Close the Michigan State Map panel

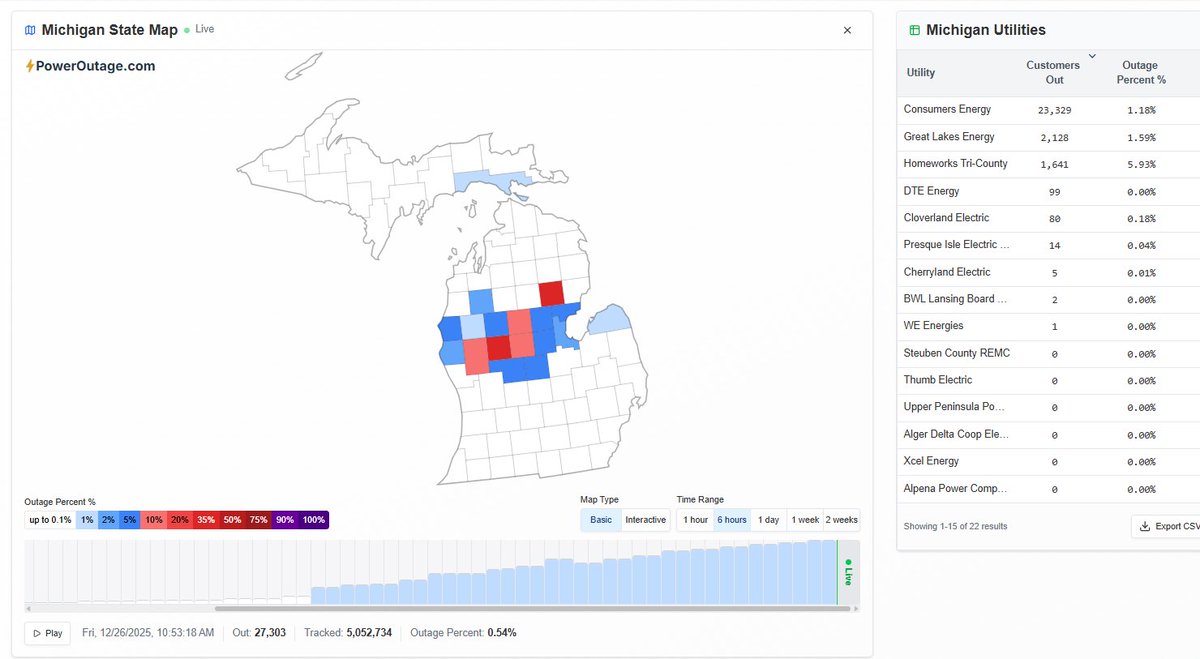click(x=847, y=29)
